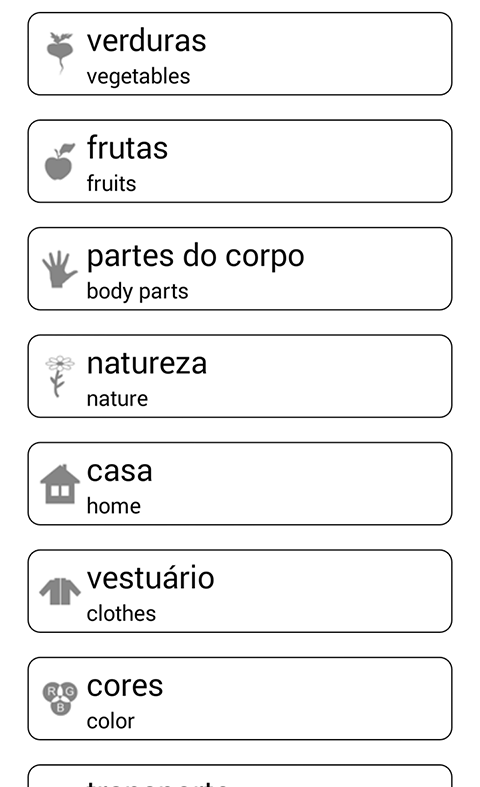Screen dimensions: 480x787
Task: Tap the apple fruit icon
Action: (60, 161)
